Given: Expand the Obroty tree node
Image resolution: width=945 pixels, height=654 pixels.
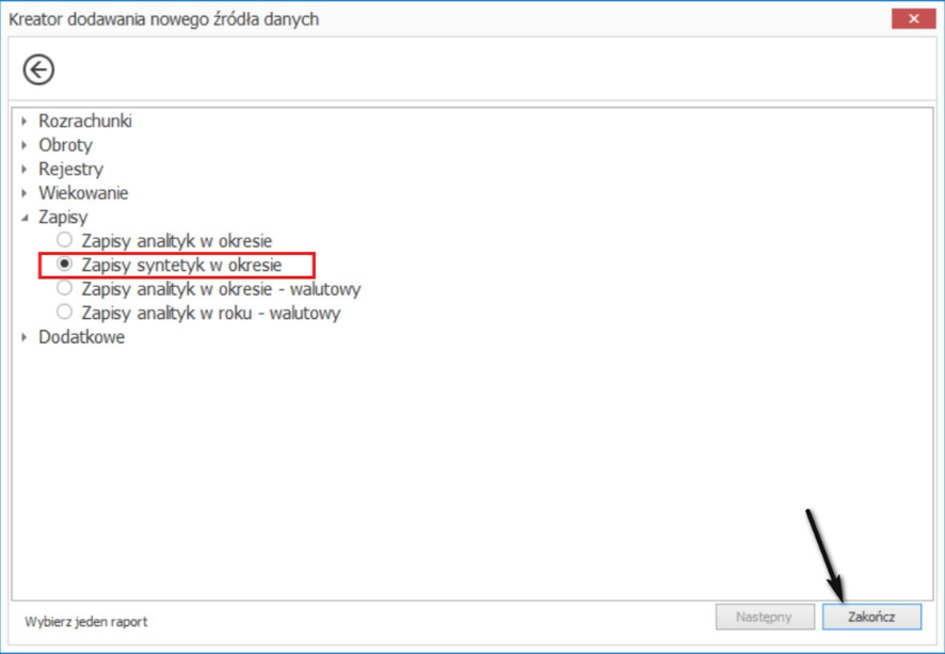Looking at the screenshot, I should point(24,145).
